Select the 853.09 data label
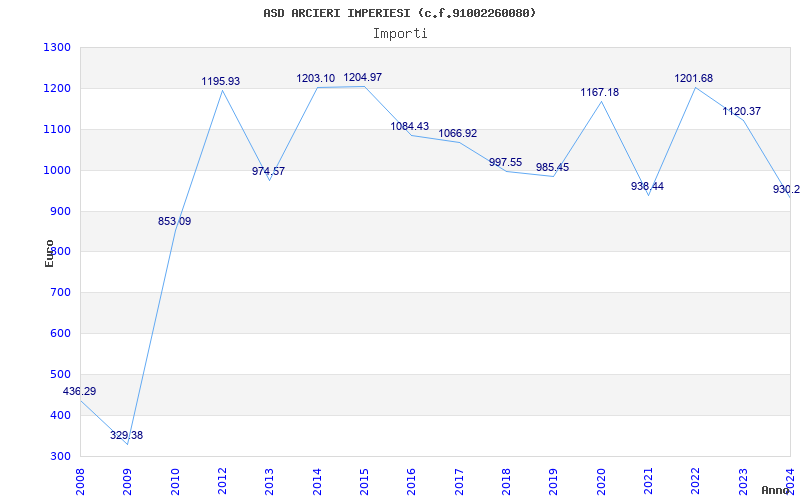Screen dimensions: 800x500 pyautogui.click(x=174, y=221)
